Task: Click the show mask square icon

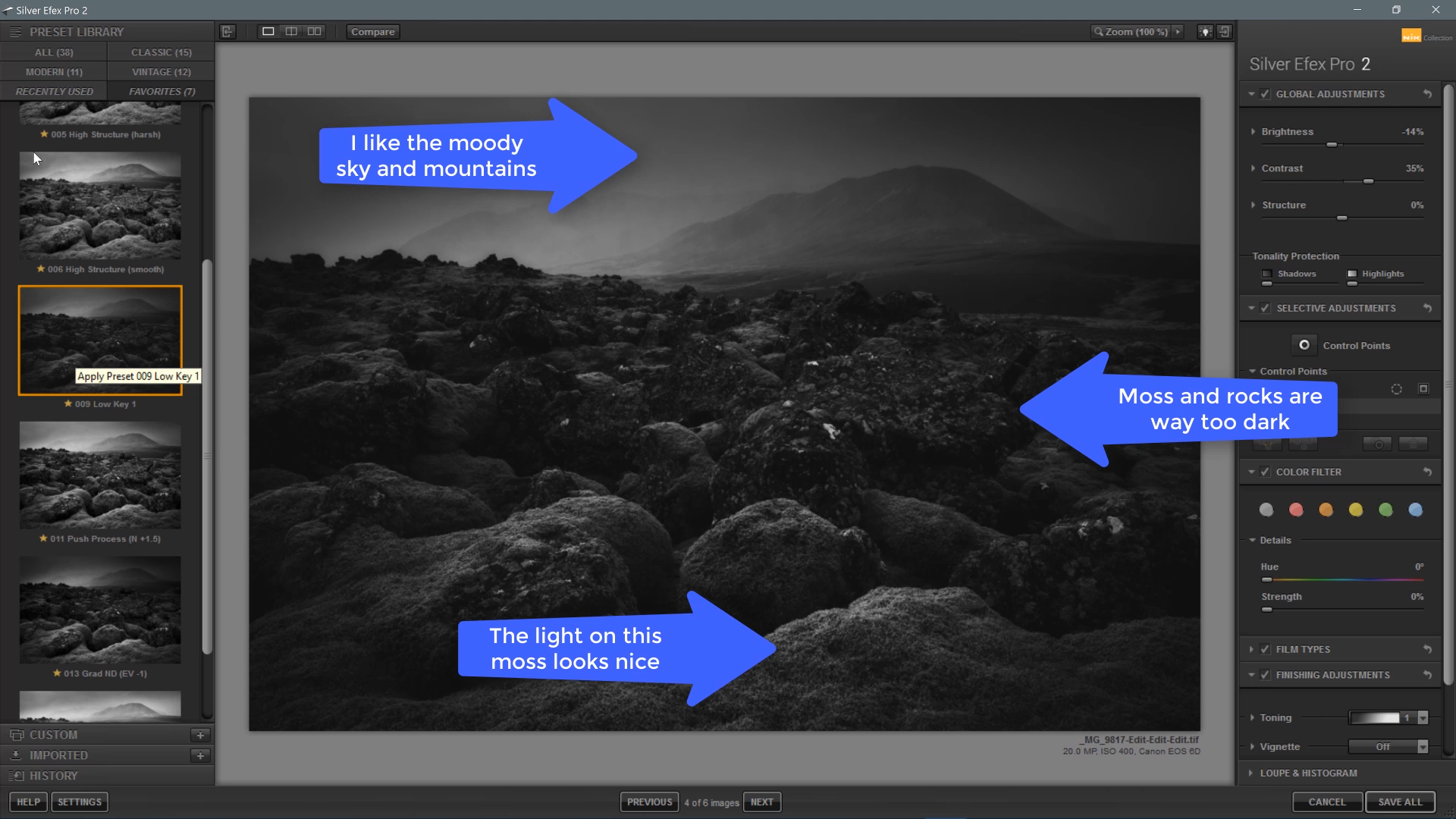Action: (x=1423, y=389)
